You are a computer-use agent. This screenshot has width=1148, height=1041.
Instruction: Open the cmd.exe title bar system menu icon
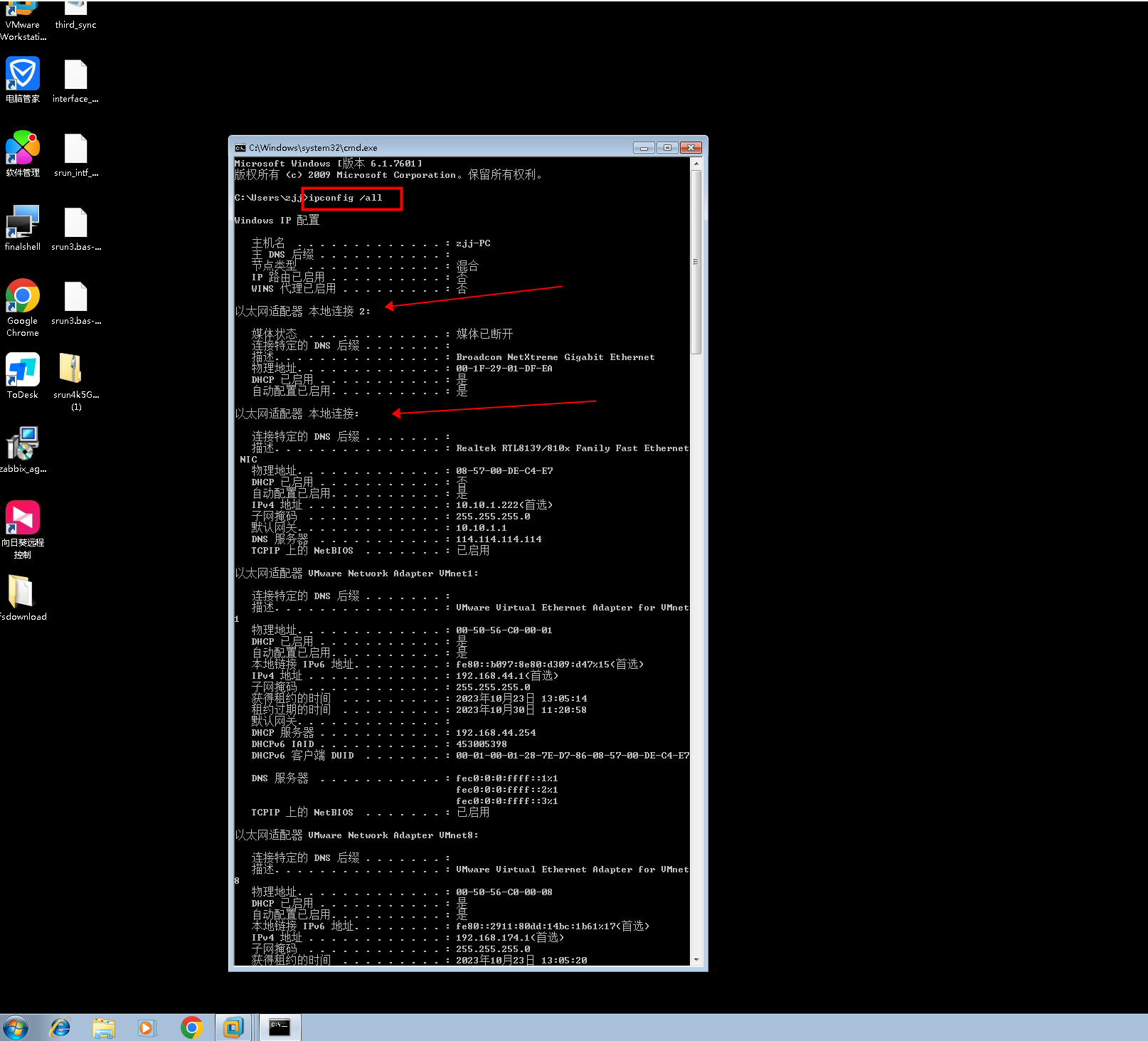240,148
